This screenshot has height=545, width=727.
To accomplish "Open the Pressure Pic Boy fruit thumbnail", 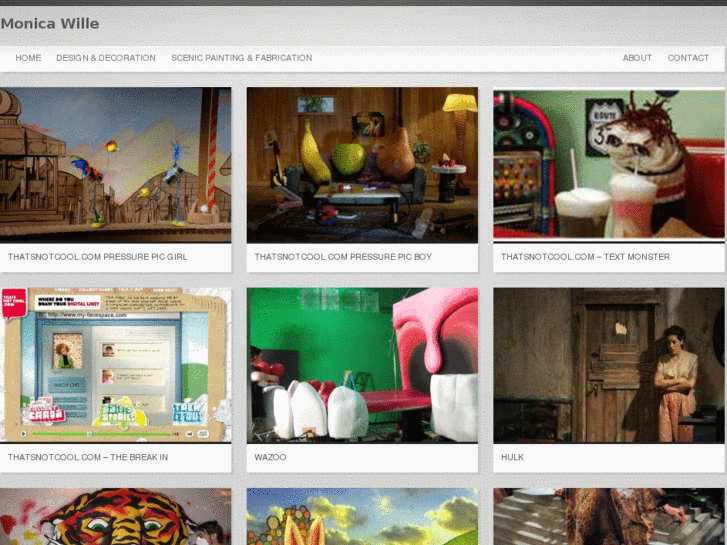I will click(x=362, y=165).
